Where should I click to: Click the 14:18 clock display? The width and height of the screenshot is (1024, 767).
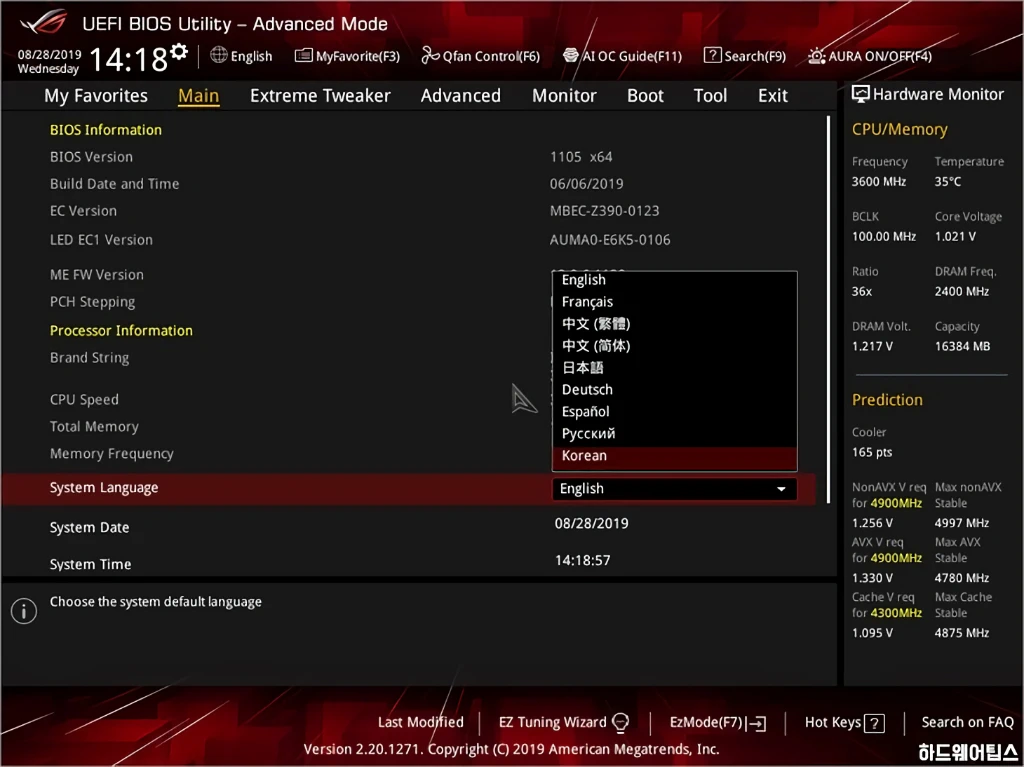click(x=129, y=59)
